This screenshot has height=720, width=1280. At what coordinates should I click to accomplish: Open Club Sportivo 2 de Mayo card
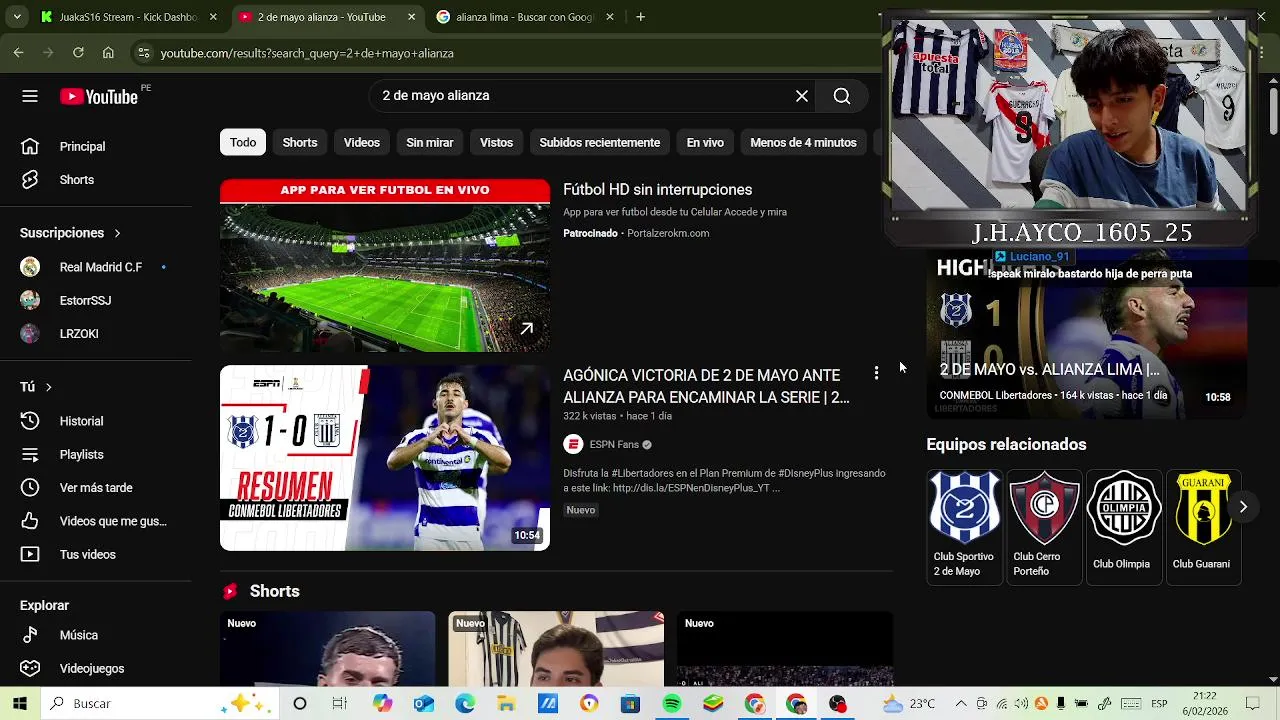tap(964, 526)
